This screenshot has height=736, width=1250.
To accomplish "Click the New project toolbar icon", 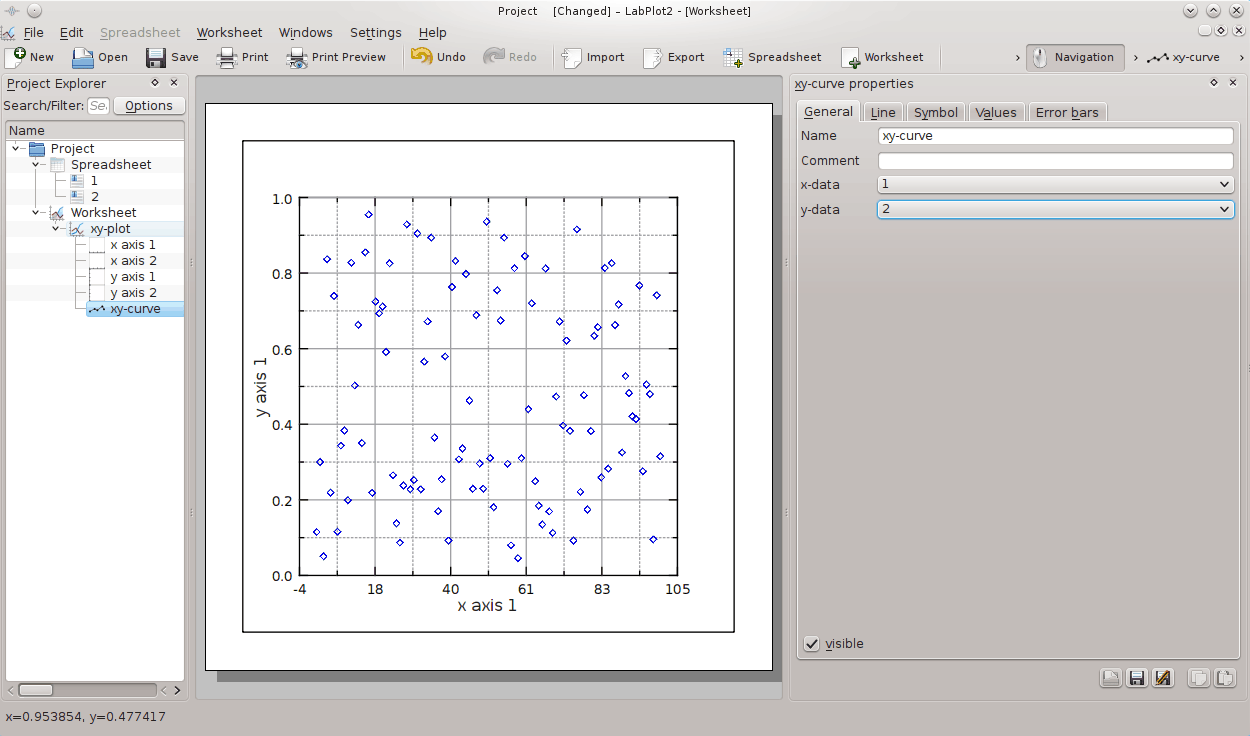I will coord(16,57).
